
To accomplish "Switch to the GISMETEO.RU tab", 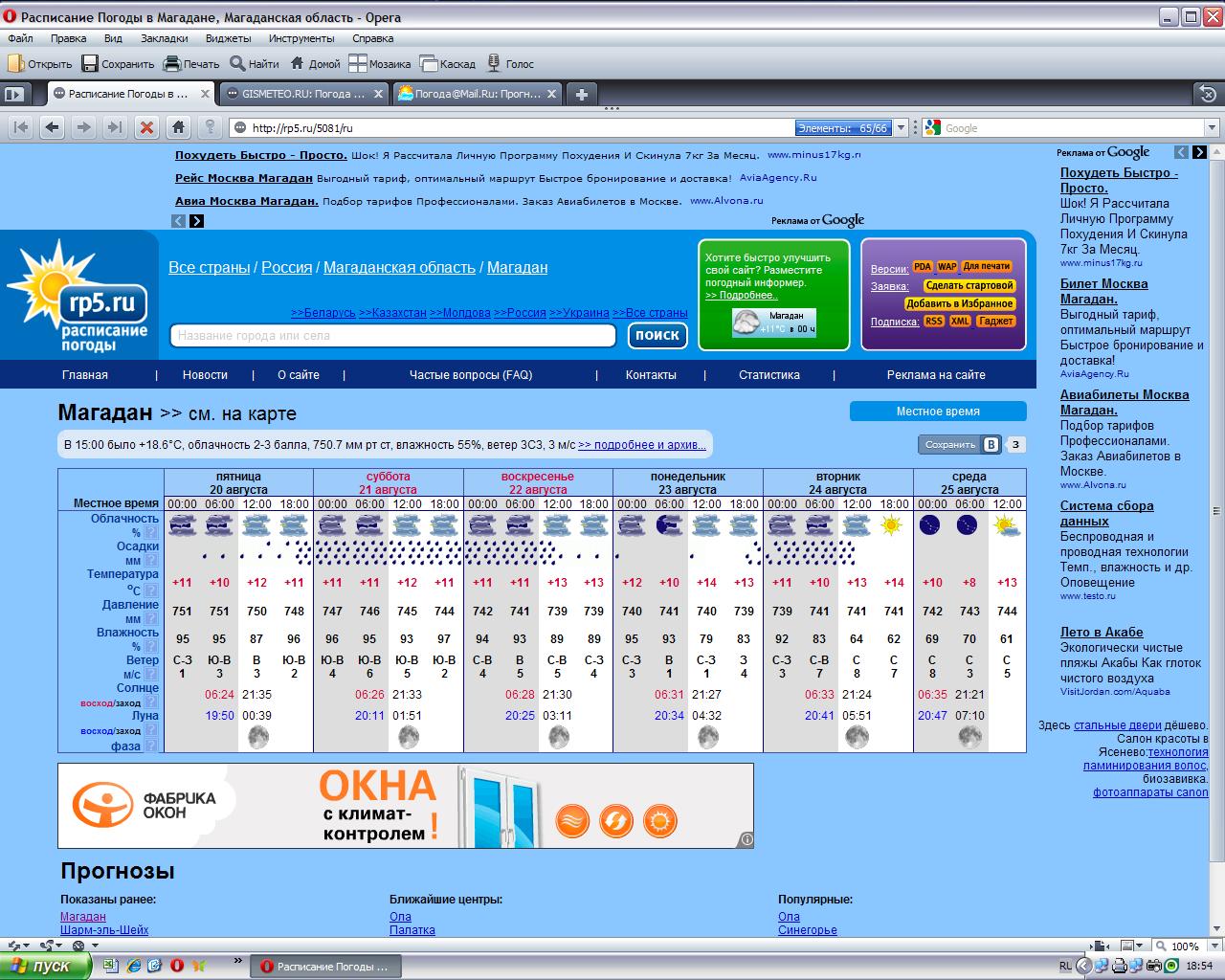I will pyautogui.click(x=302, y=94).
